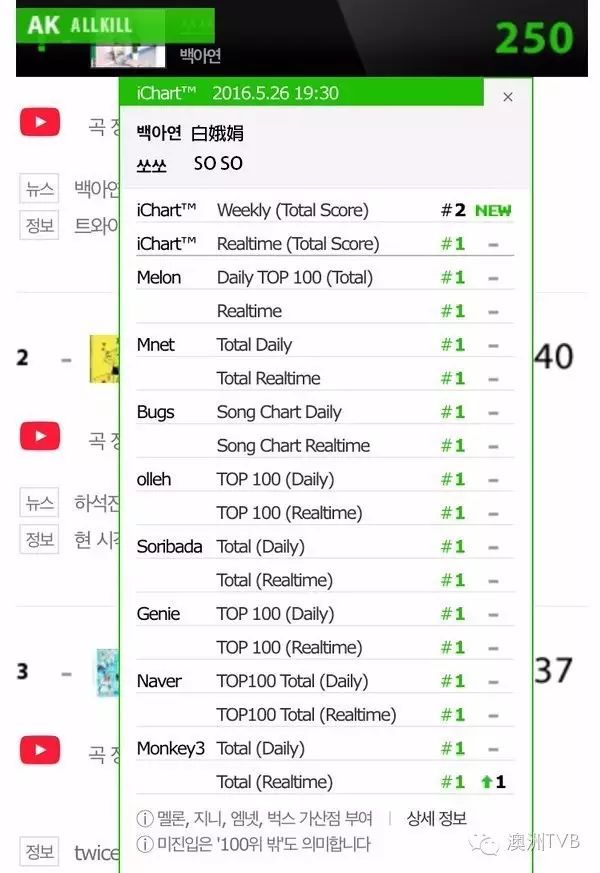Play the YouTube video for the first song
The width and height of the screenshot is (600, 873).
(x=40, y=122)
